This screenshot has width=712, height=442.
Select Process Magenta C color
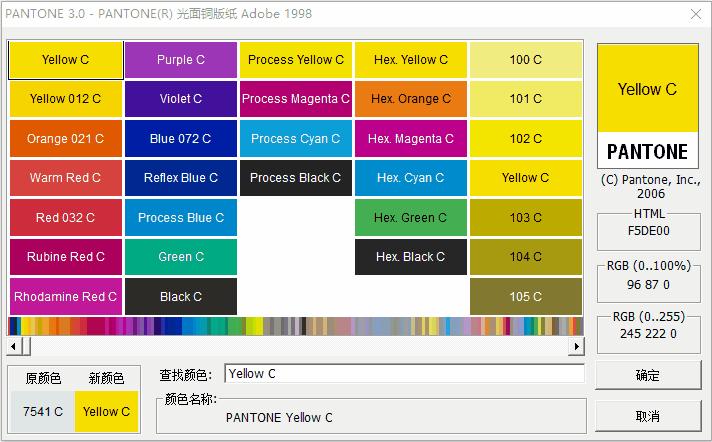coord(296,99)
